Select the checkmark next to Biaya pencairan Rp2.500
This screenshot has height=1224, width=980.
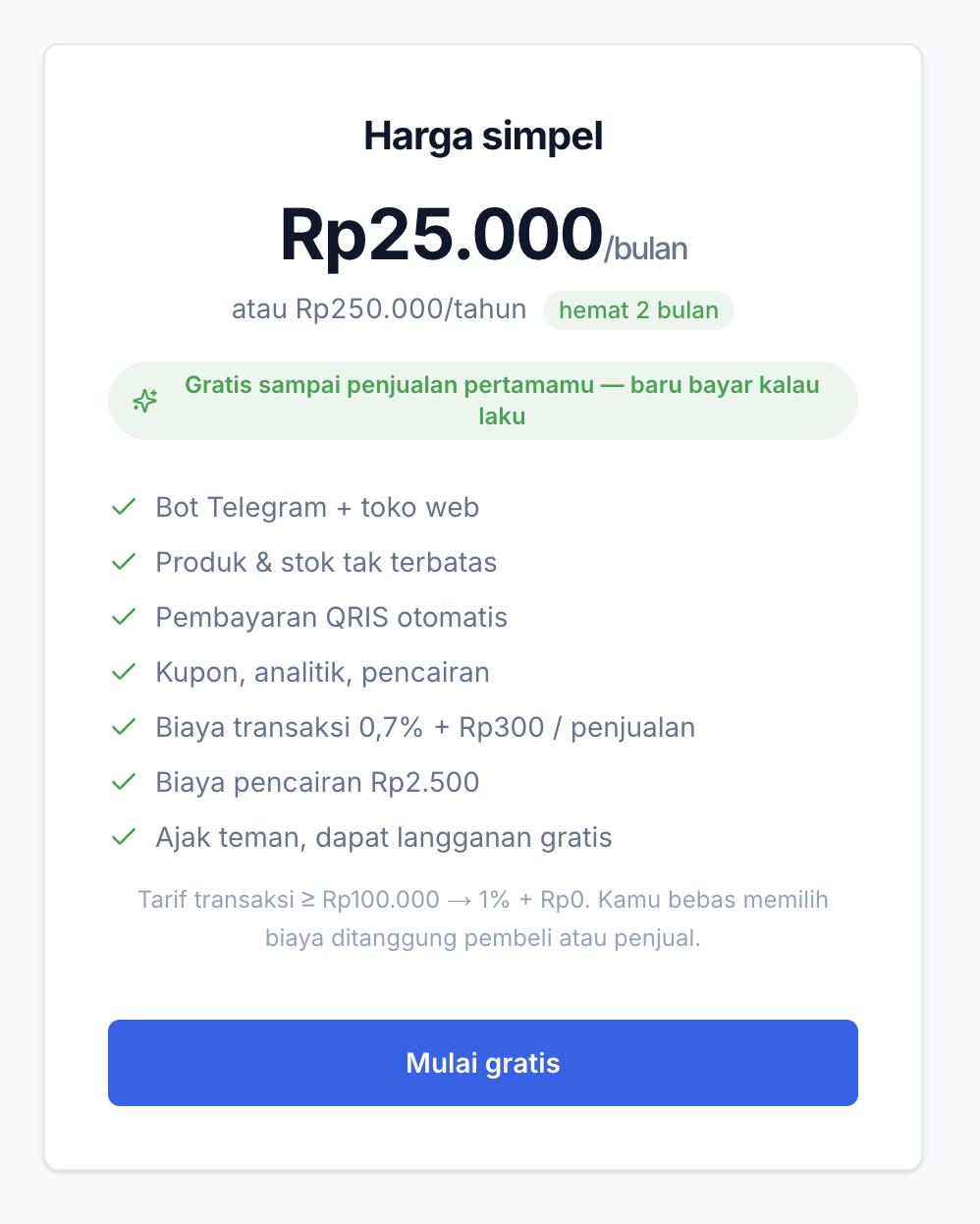click(123, 782)
